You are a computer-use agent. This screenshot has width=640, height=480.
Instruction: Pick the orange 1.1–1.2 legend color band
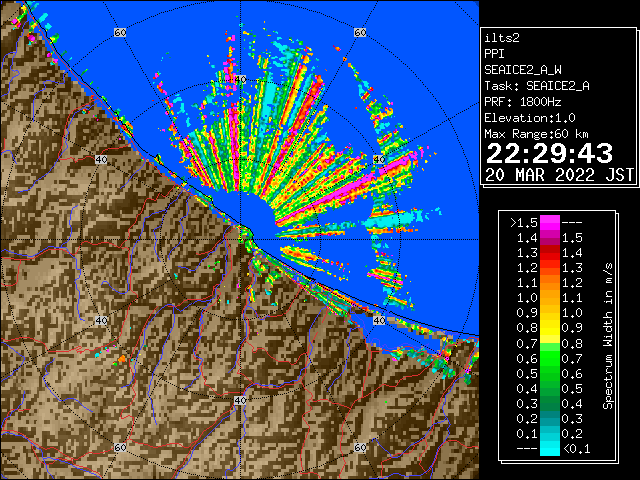[550, 282]
